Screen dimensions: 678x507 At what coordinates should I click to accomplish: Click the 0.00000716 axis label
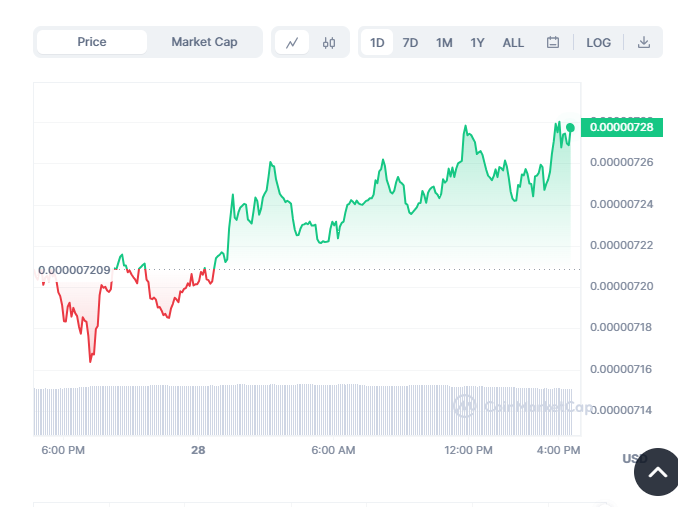coord(621,369)
